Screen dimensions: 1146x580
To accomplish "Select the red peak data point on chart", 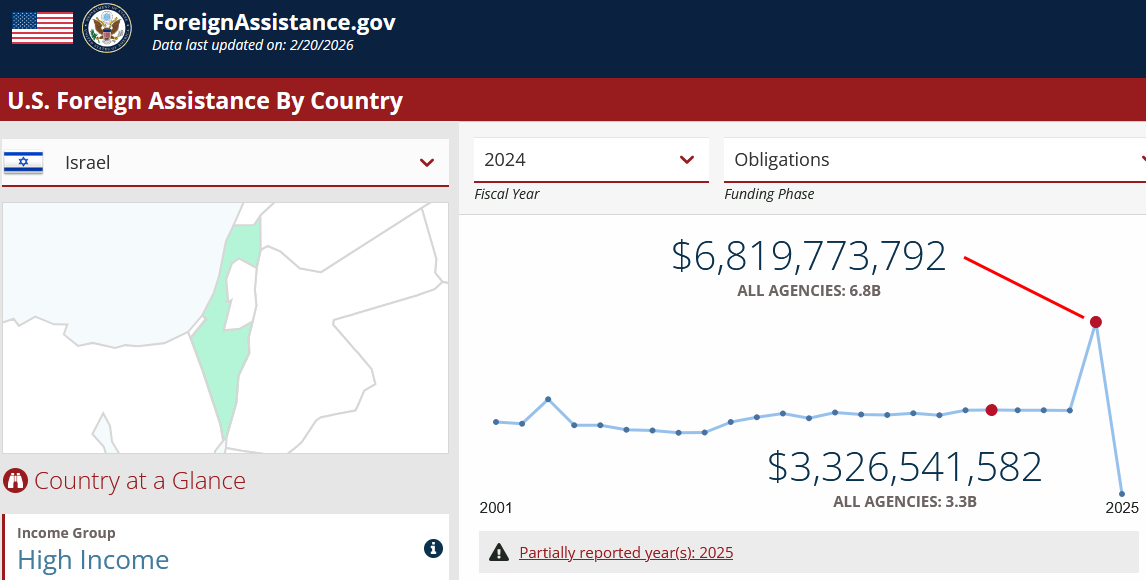I will click(1096, 322).
